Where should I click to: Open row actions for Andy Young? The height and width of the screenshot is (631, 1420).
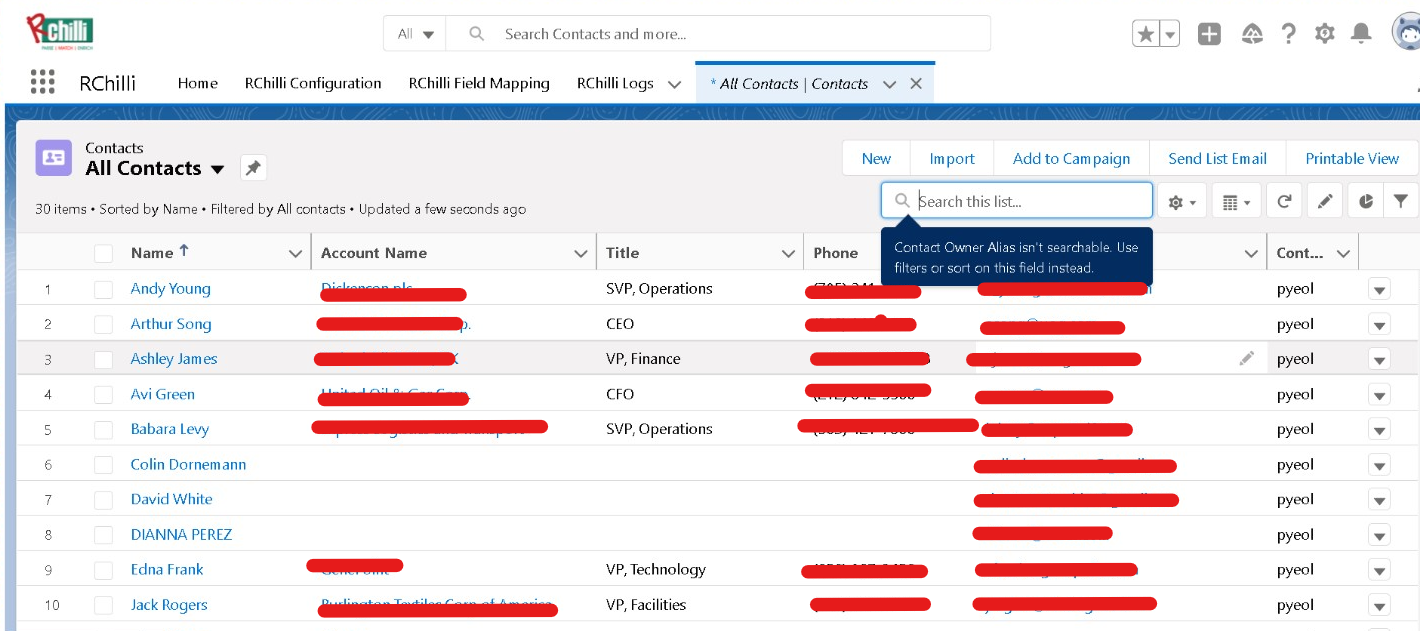click(1379, 289)
